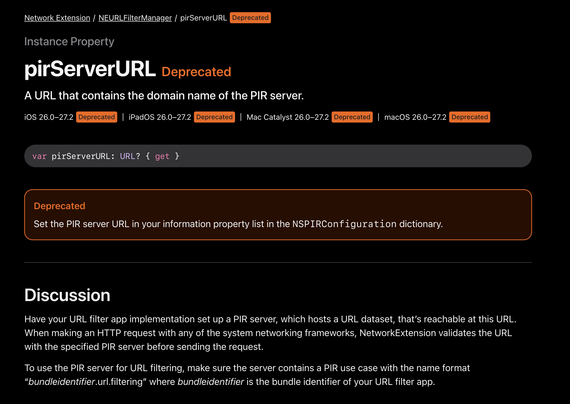The height and width of the screenshot is (404, 570).
Task: Open the NEURLFilterManager breadcrumb link
Action: [x=135, y=18]
